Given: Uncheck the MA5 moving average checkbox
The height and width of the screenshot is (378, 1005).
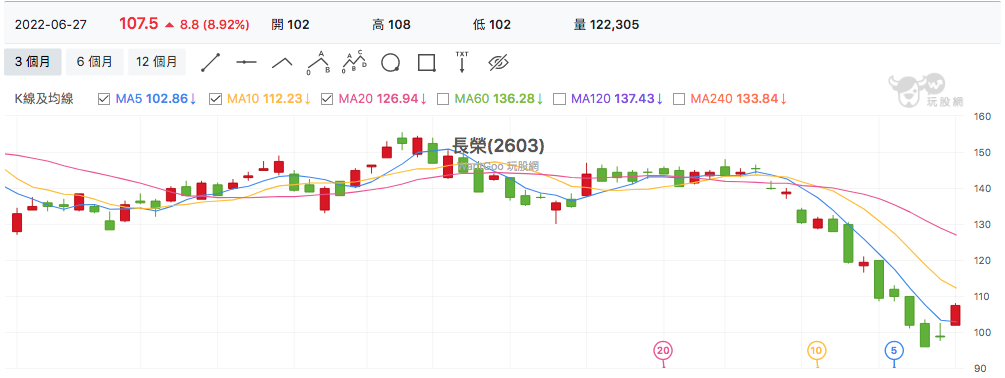Looking at the screenshot, I should (104, 99).
